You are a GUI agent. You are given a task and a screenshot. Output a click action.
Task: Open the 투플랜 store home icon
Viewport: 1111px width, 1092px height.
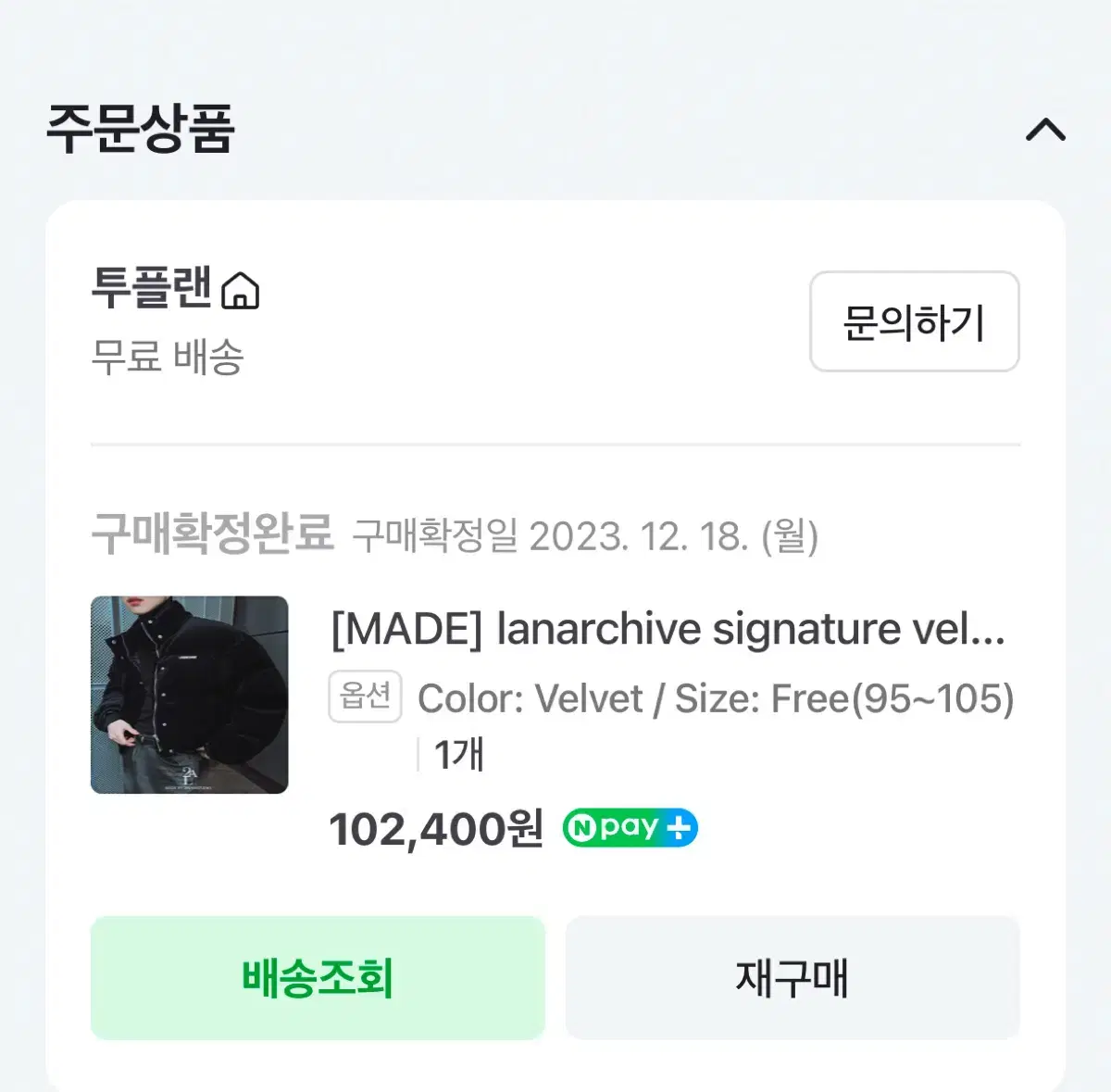(241, 290)
